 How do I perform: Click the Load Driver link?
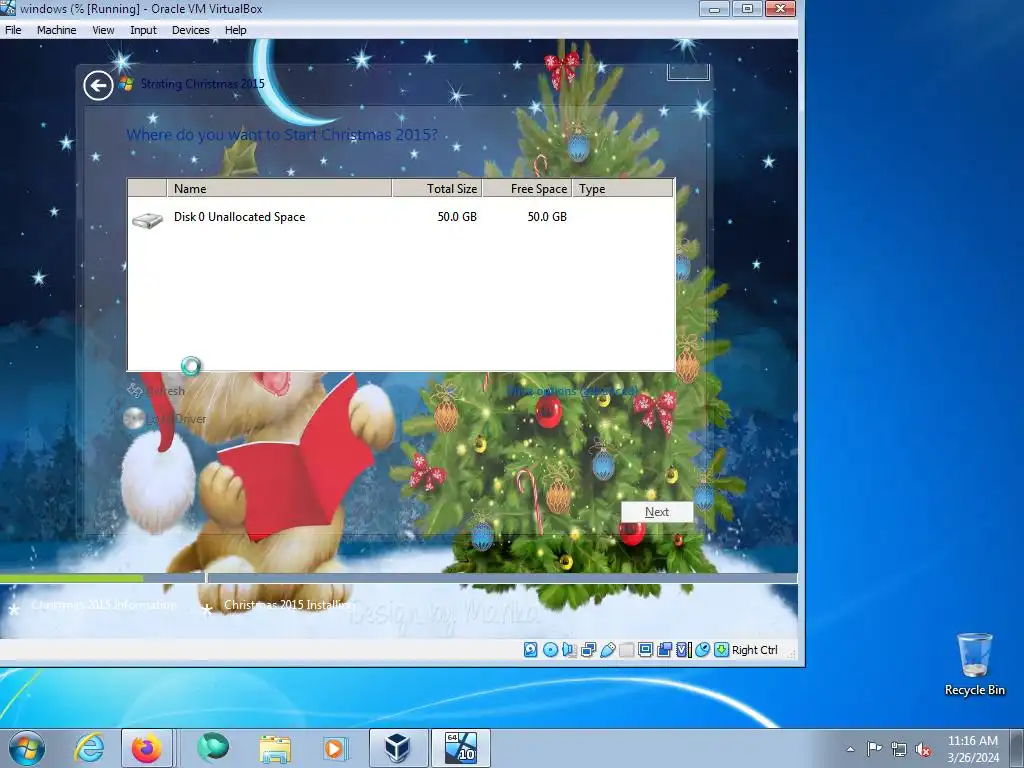pos(166,419)
